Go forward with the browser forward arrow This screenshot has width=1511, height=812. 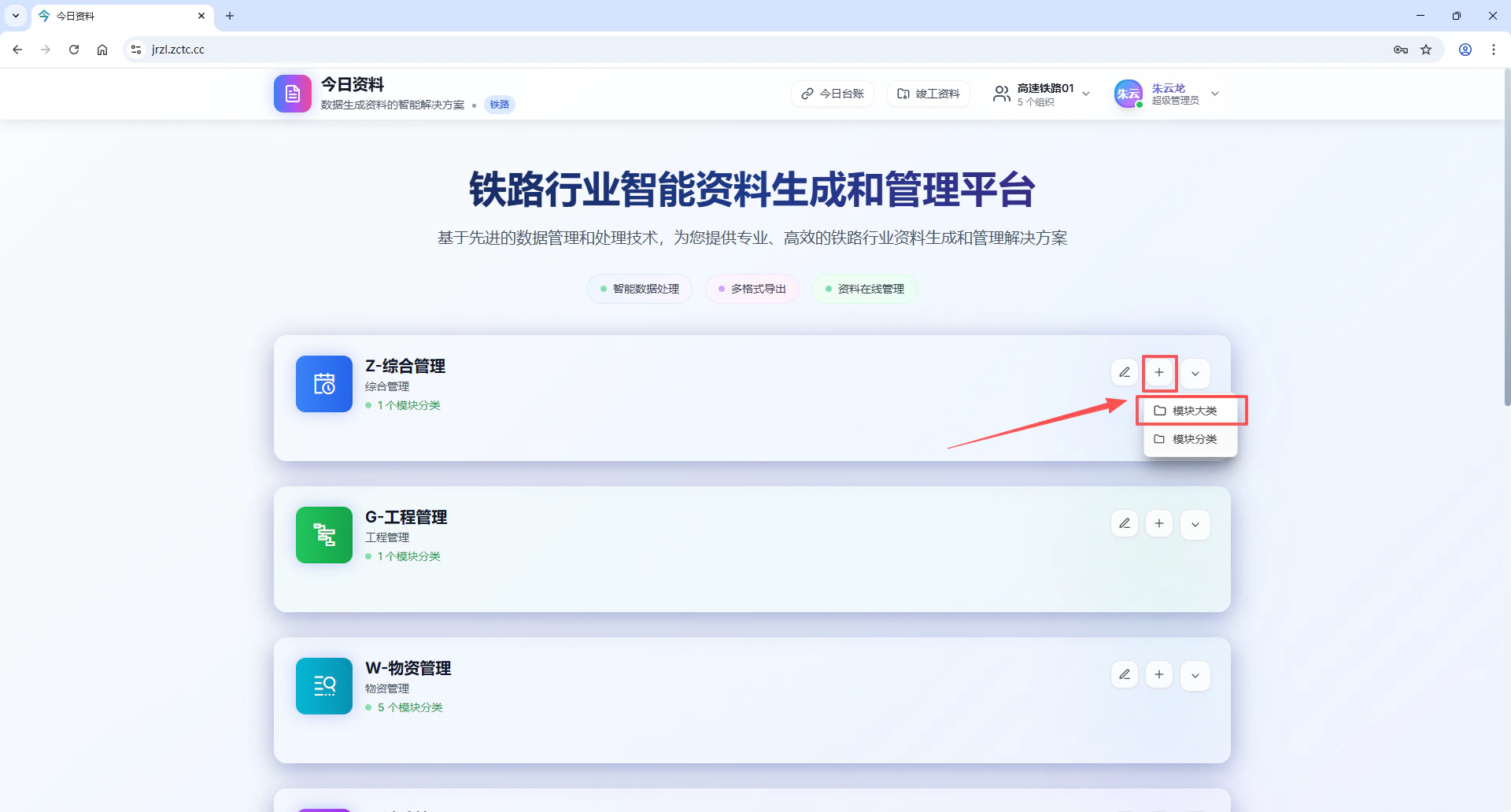46,50
